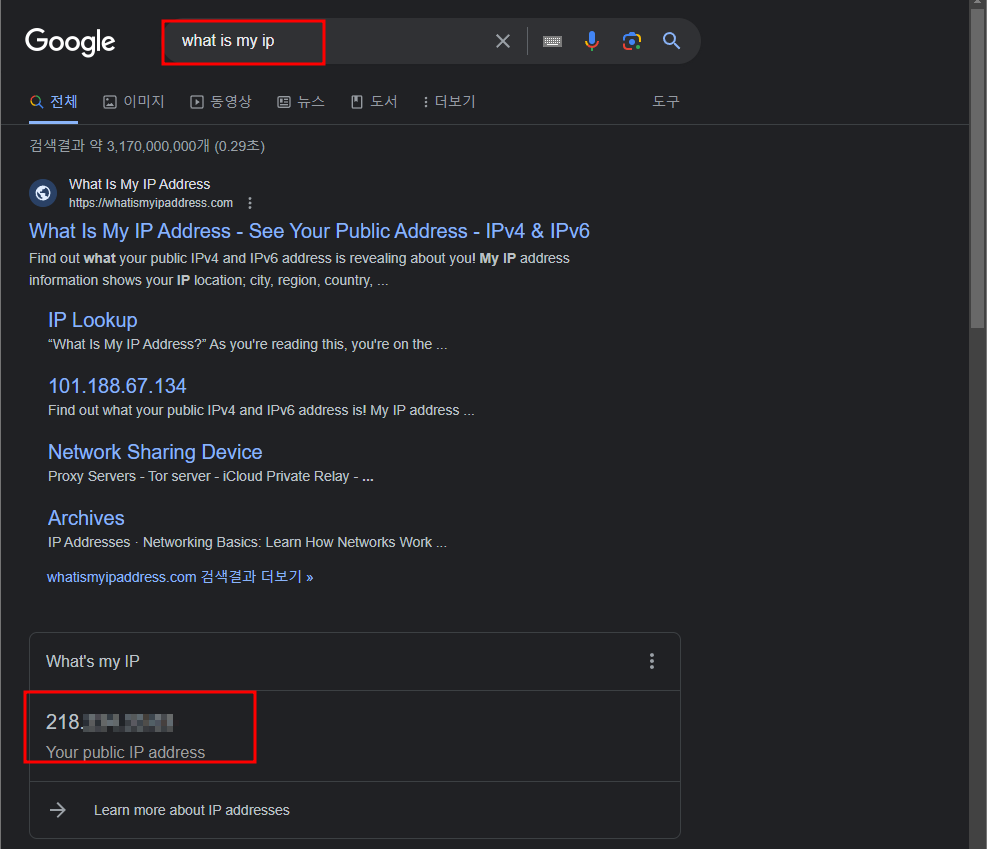Select the 전체 (All) results tab
987x849 pixels.
[54, 101]
